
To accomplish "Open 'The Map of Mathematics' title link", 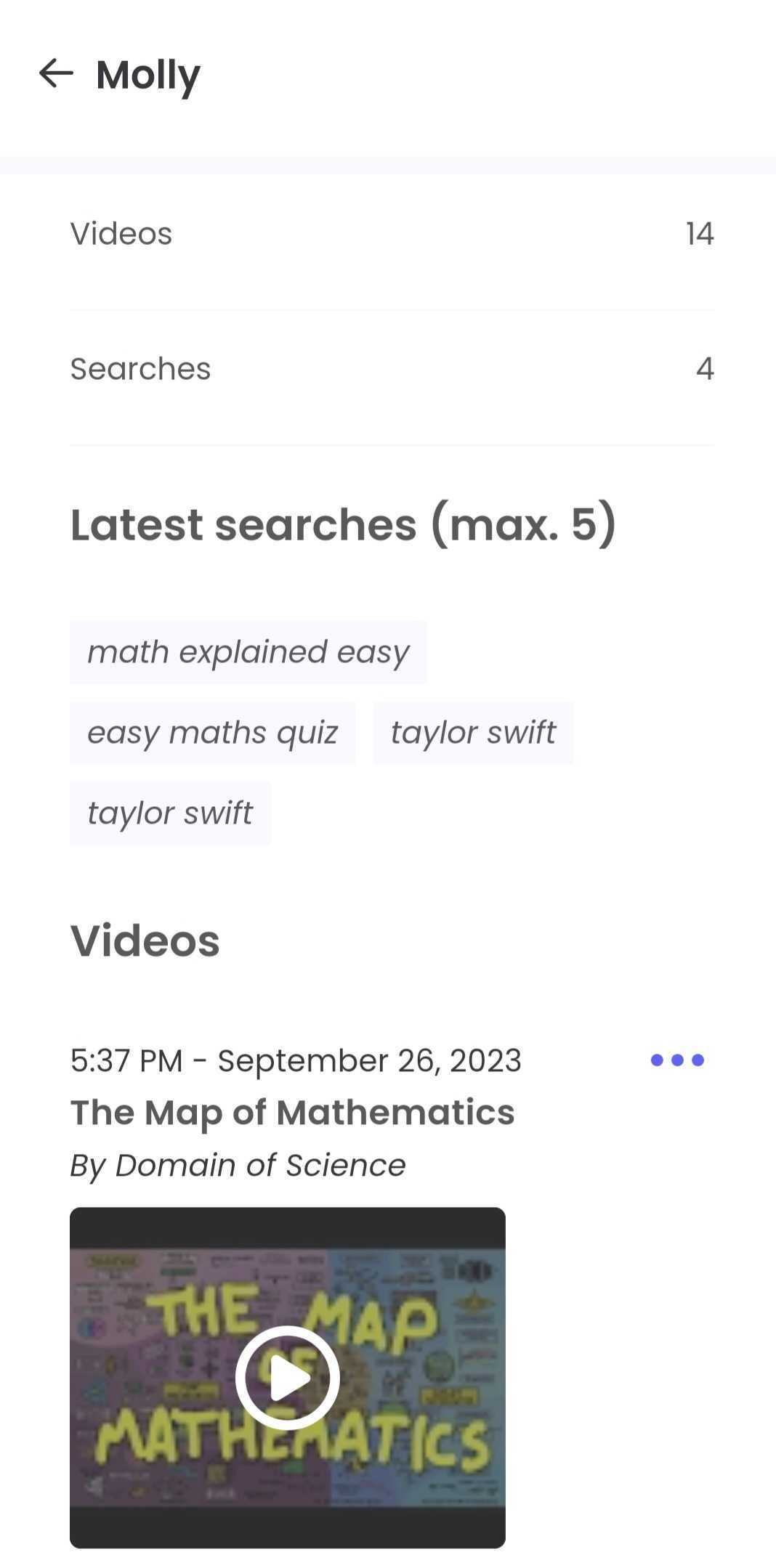I will point(292,1112).
